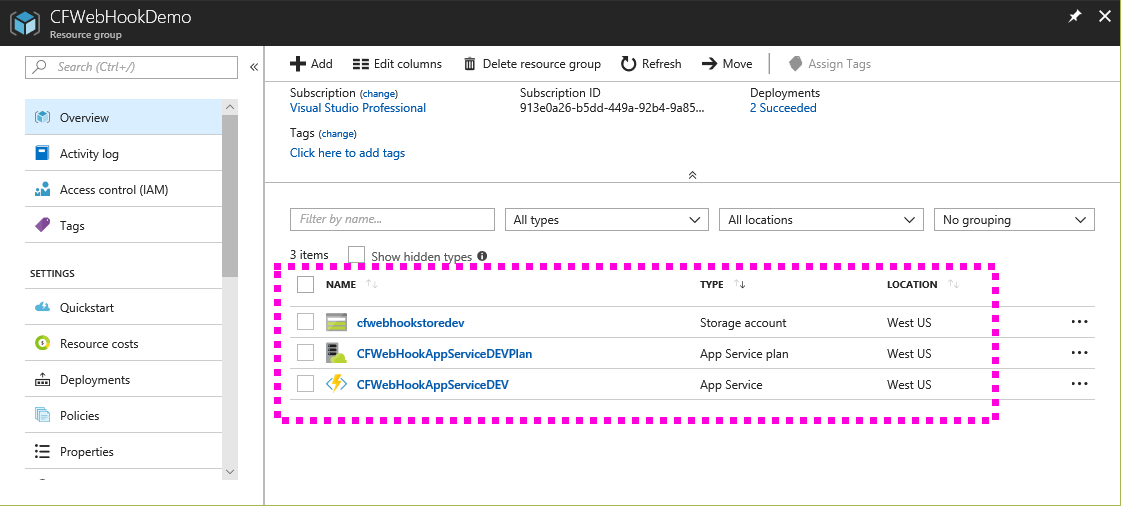1121x506 pixels.
Task: Sort by the TYPE column arrows
Action: (x=739, y=284)
